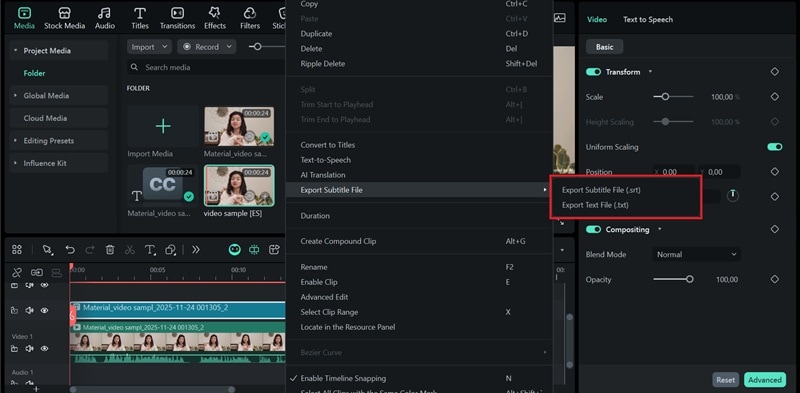This screenshot has width=800, height=393.
Task: Click the green icon next to AI copilot
Action: (254, 249)
